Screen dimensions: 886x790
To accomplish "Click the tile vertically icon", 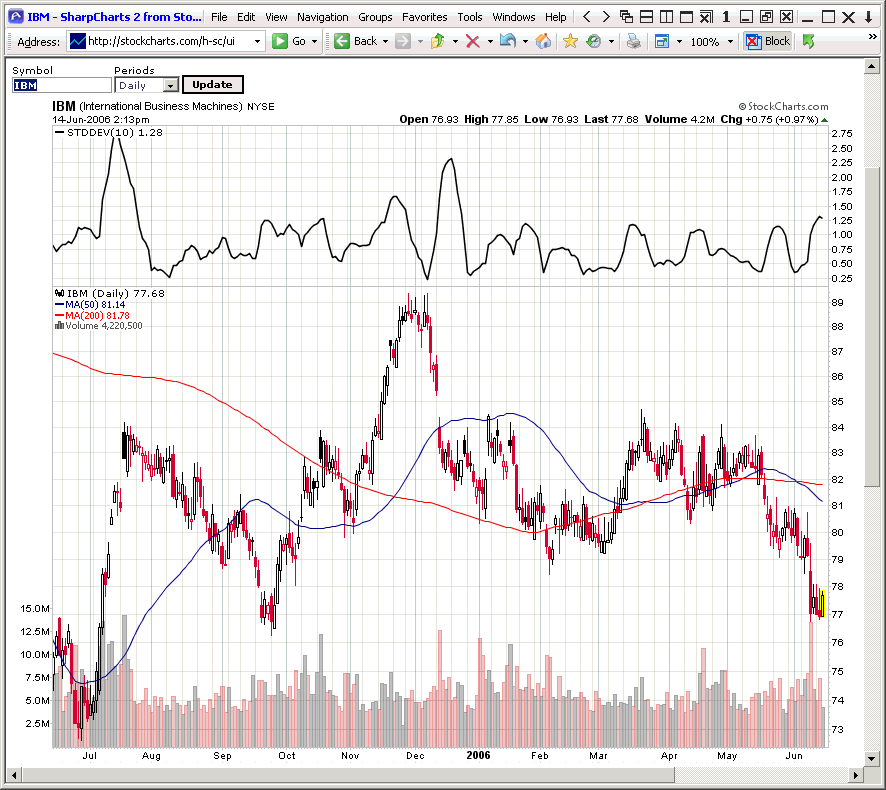I will 668,17.
